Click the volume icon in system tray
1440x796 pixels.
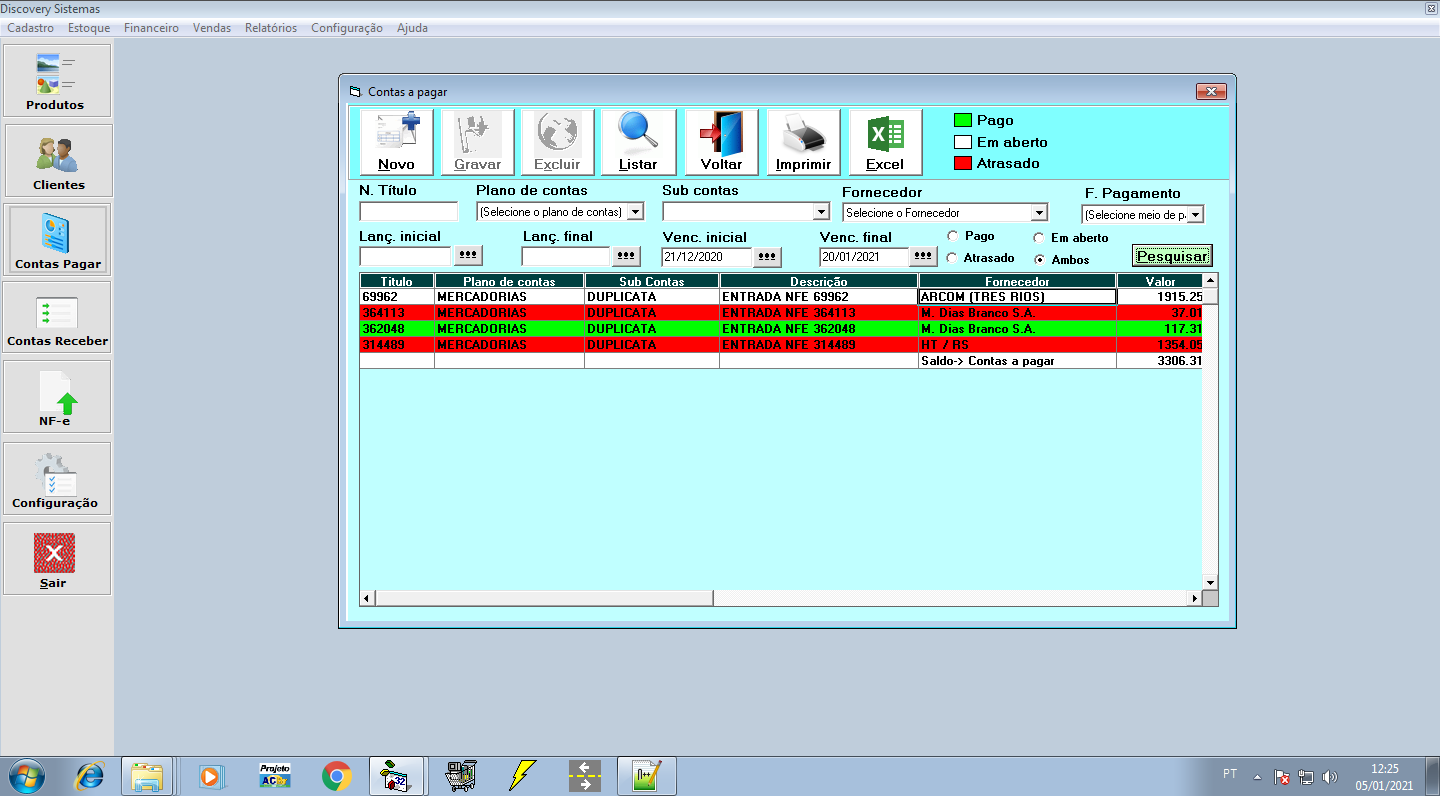1330,776
